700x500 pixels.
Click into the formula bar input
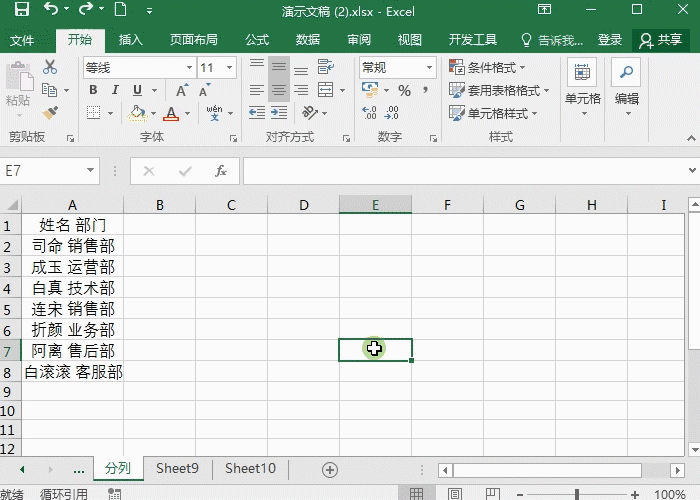point(464,171)
